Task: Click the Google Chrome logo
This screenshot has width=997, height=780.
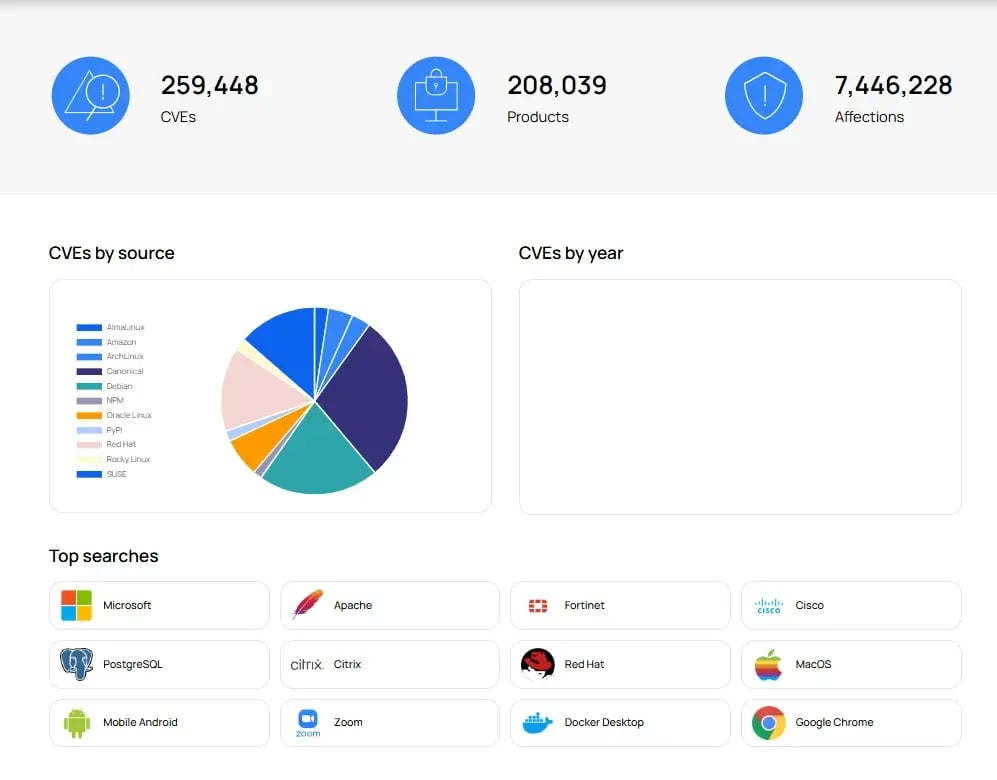Action: click(x=768, y=722)
